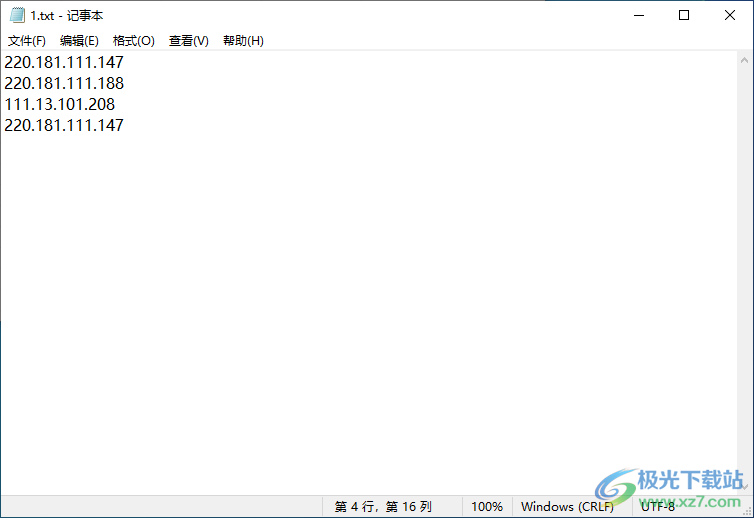754x518 pixels.
Task: Click the 第 4 行, 第 16 列 status entry
Action: 383,506
